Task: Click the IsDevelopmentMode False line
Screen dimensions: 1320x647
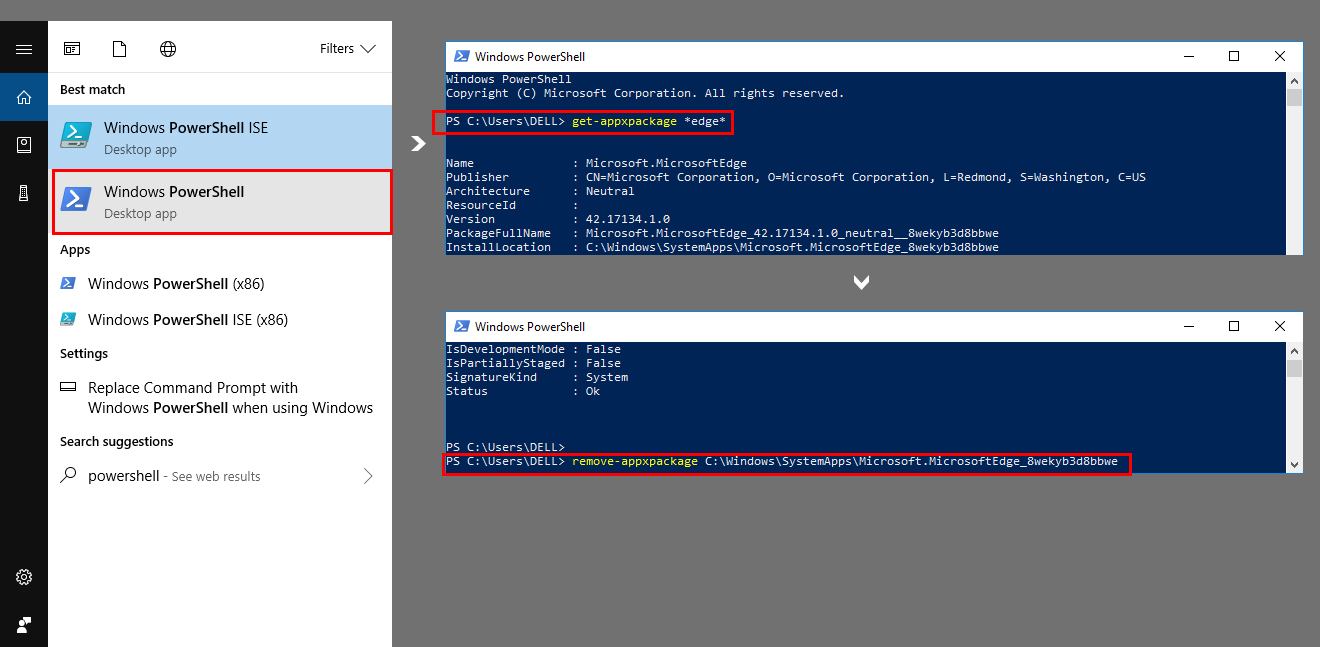Action: (x=533, y=349)
